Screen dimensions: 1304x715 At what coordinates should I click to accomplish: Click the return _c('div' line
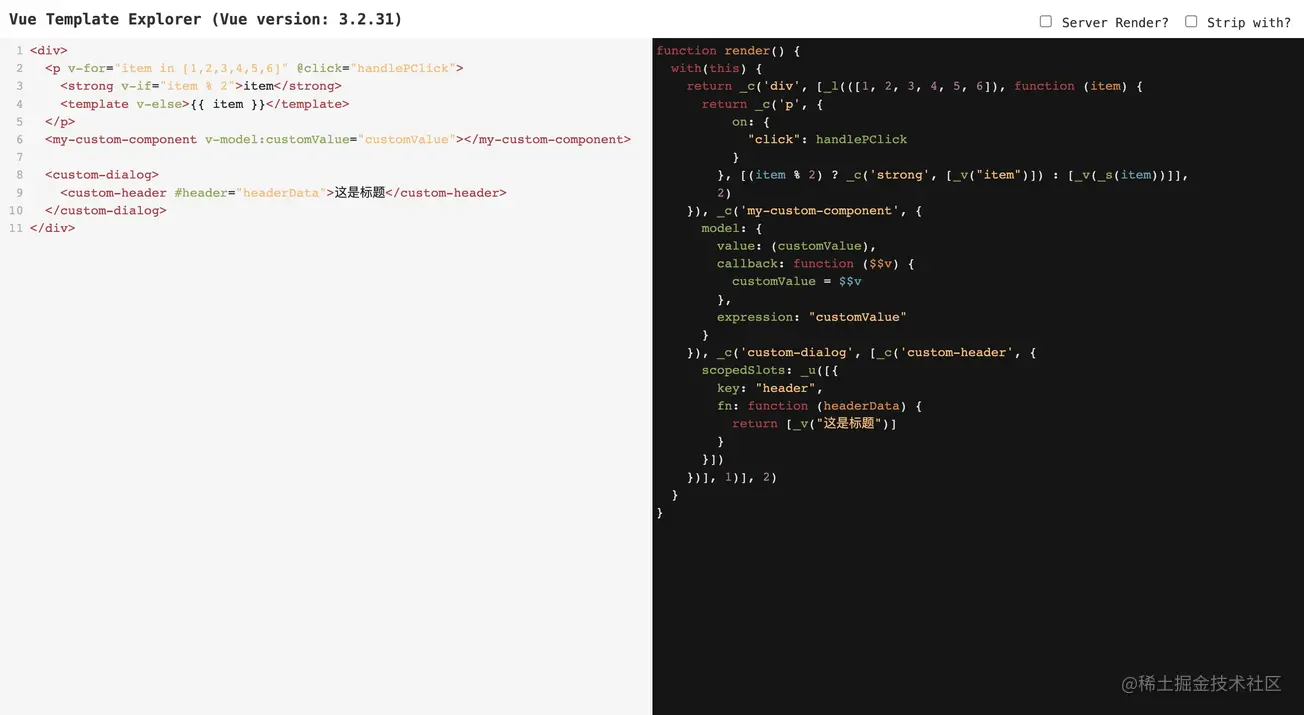[x=914, y=86]
